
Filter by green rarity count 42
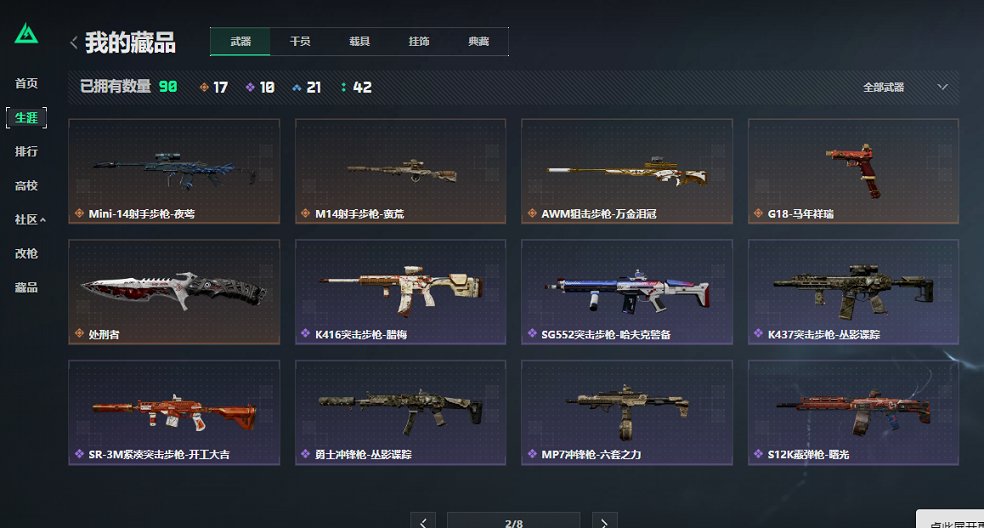coord(356,87)
